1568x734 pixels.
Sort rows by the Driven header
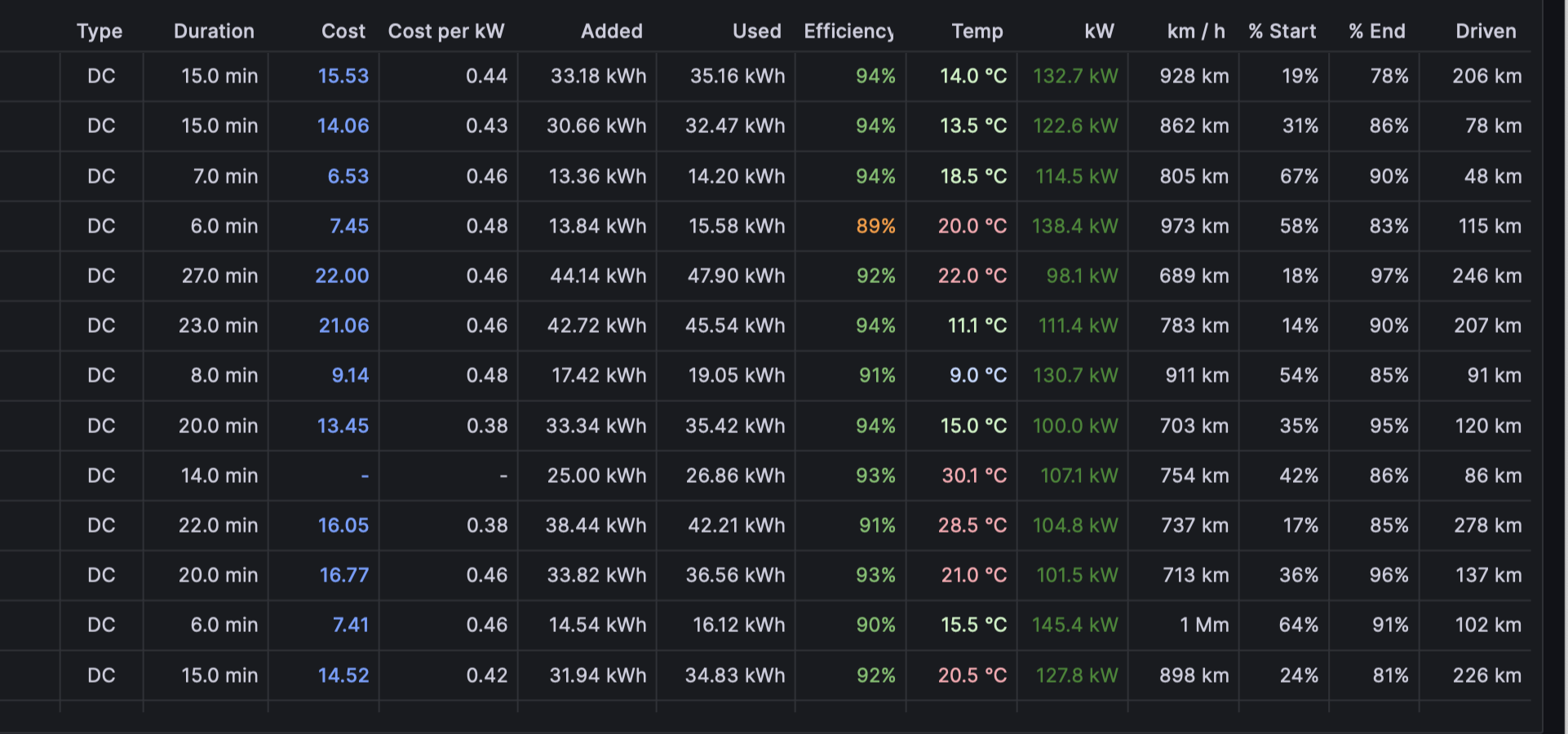pos(1486,31)
